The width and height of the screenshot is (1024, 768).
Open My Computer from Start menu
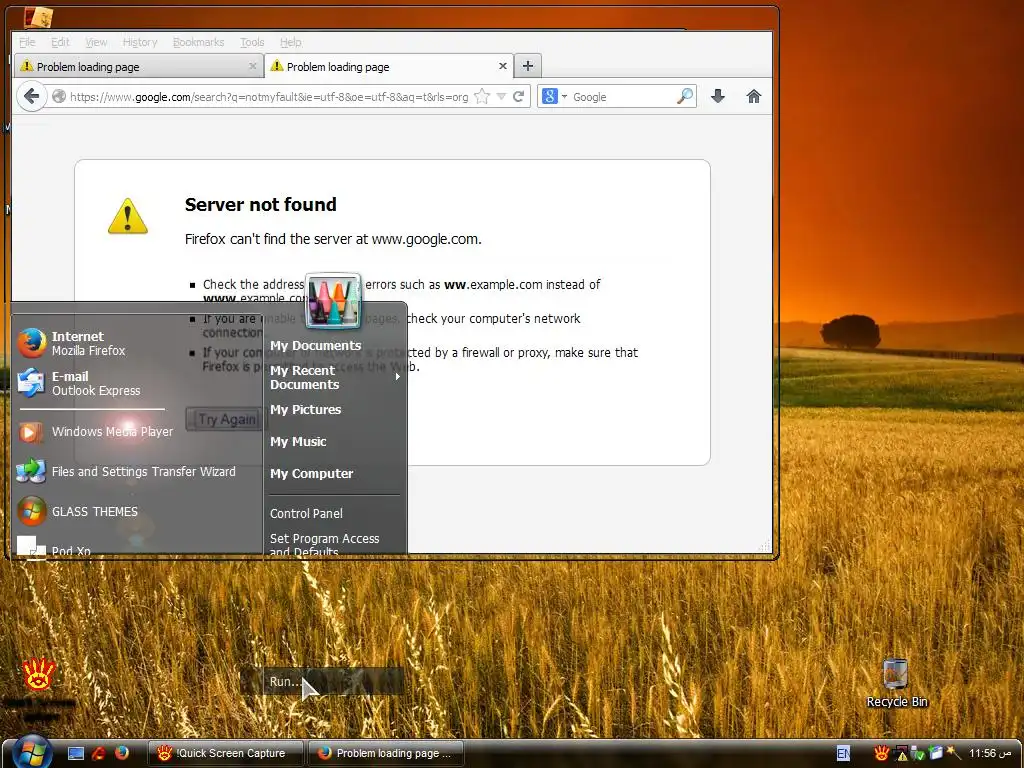click(312, 473)
